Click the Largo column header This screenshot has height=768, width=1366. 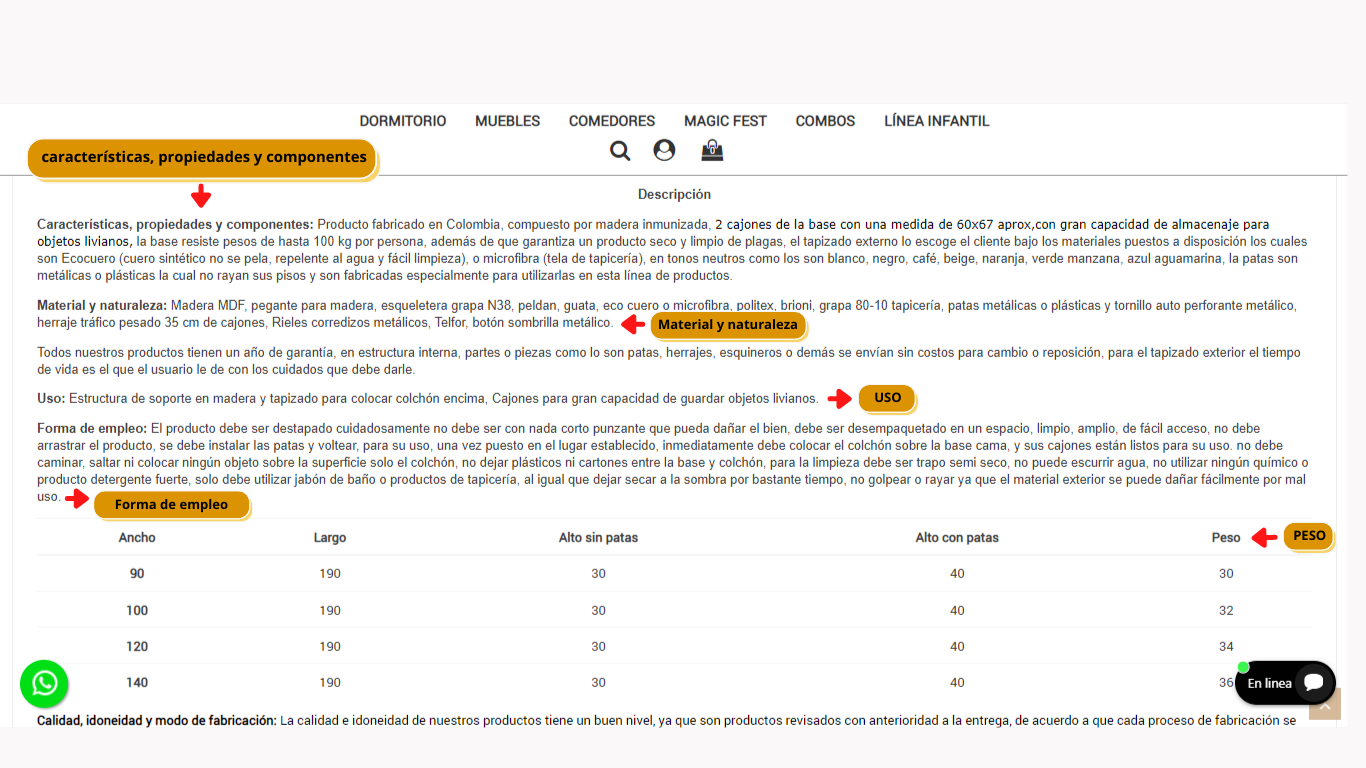pos(330,537)
